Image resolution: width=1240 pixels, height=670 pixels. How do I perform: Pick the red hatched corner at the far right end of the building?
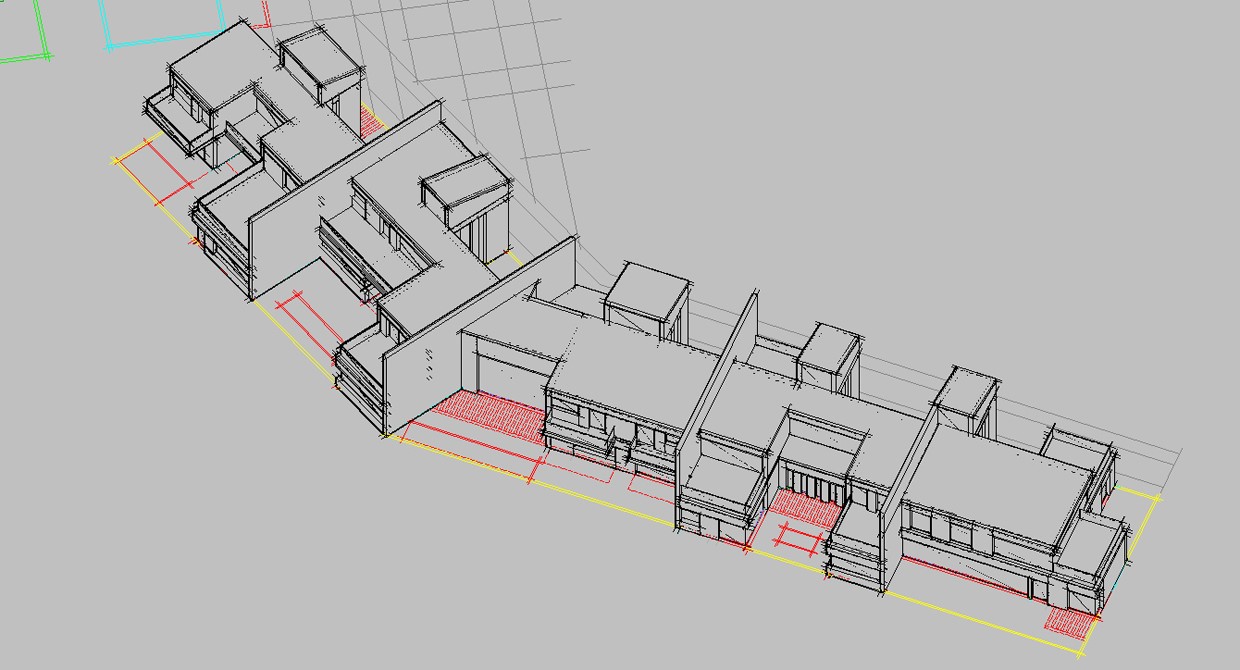click(1071, 622)
